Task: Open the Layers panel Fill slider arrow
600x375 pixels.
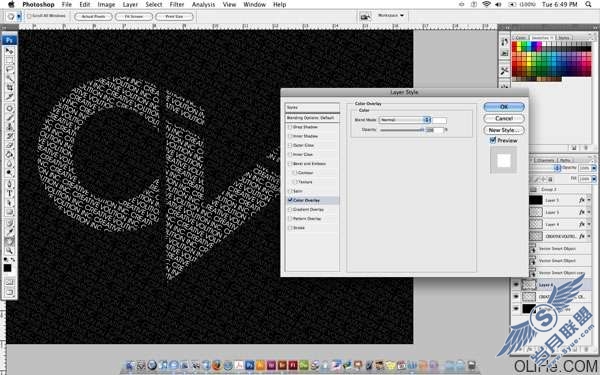Action: [x=594, y=179]
